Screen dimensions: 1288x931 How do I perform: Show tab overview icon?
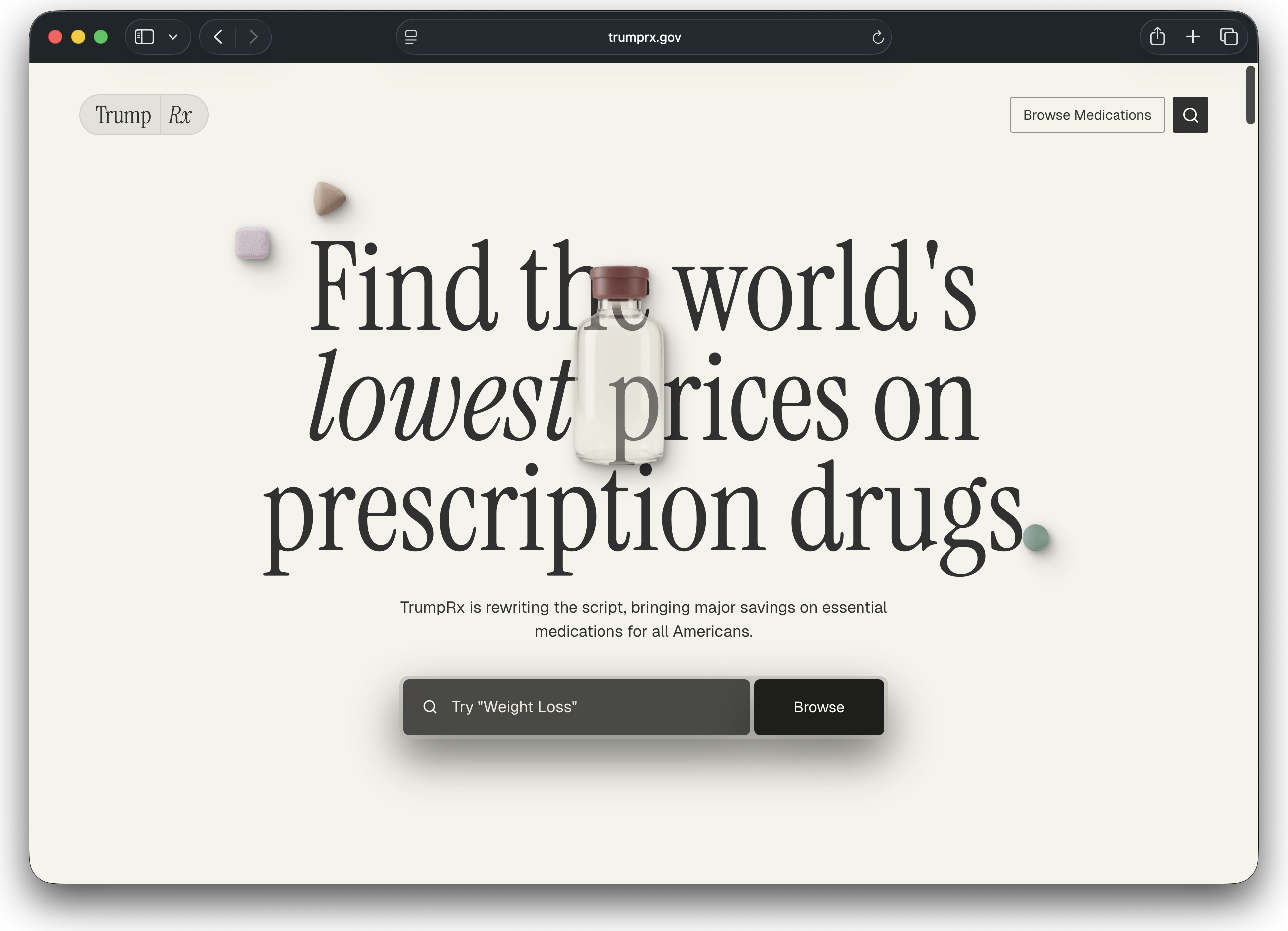coord(1228,37)
